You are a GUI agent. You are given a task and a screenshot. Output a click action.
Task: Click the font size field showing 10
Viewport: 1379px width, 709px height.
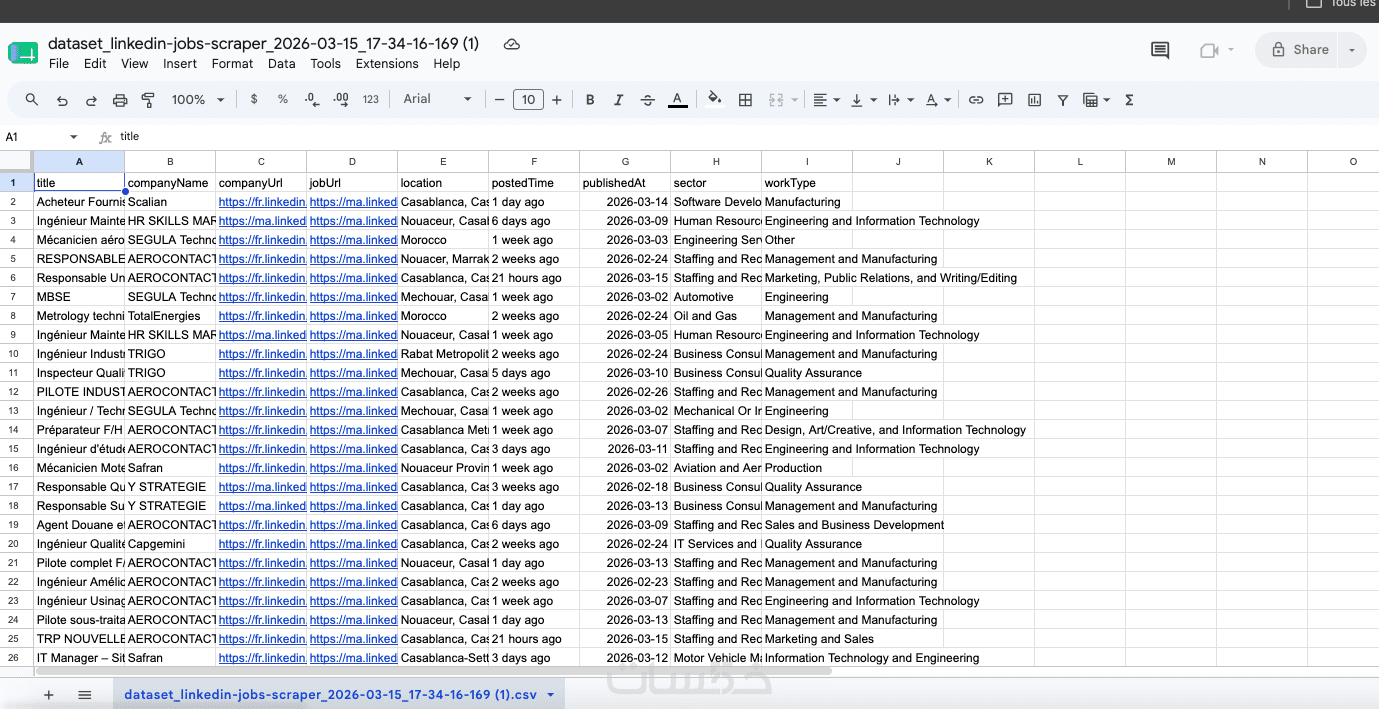pos(528,100)
